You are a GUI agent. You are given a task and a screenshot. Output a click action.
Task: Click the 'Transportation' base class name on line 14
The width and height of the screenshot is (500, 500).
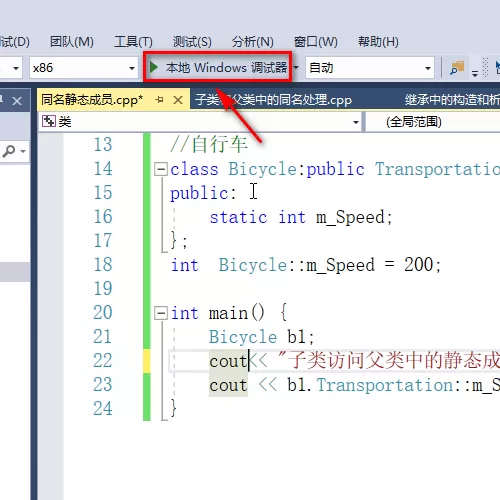click(437, 169)
